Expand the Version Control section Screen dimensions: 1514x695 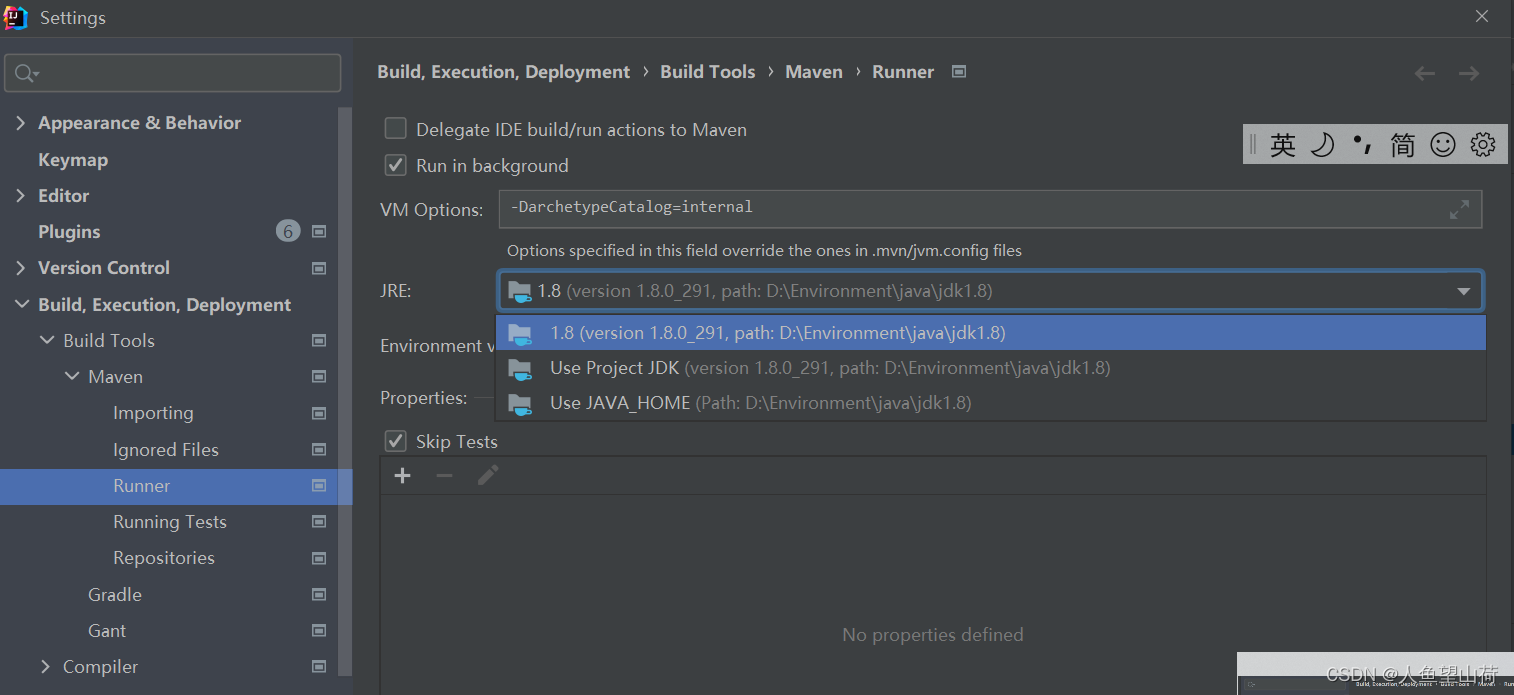[21, 268]
